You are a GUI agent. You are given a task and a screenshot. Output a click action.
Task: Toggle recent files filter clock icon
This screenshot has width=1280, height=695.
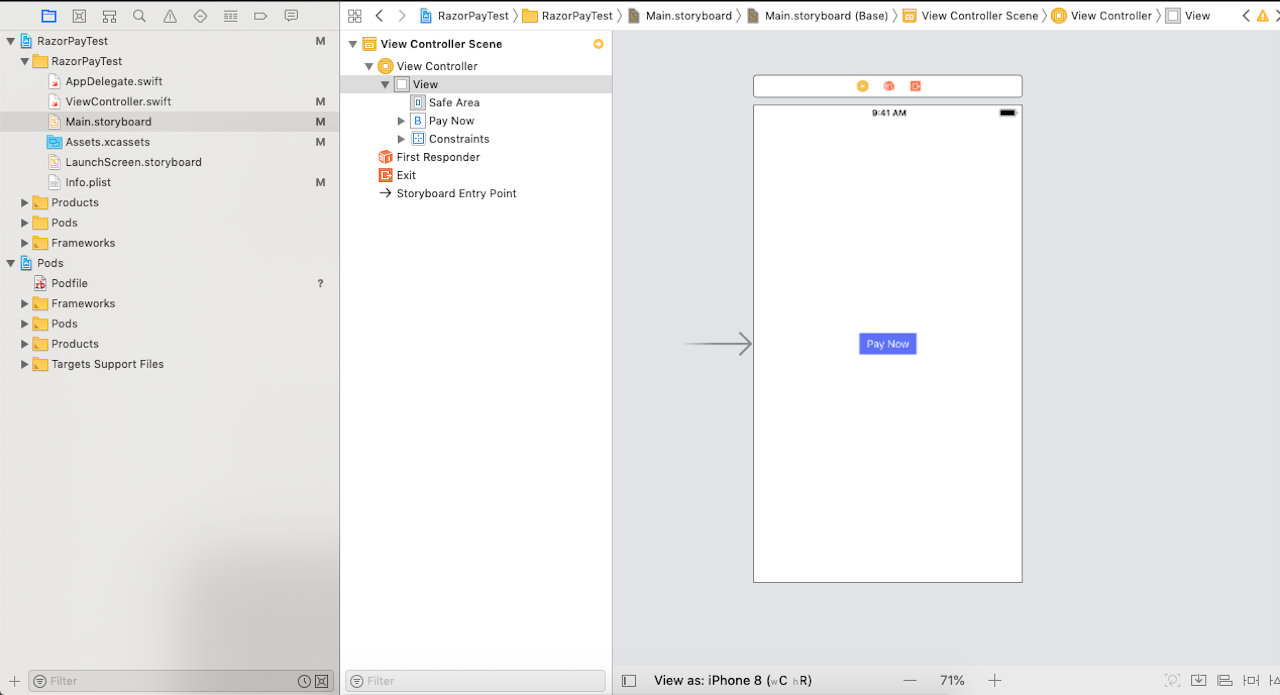[x=304, y=681]
